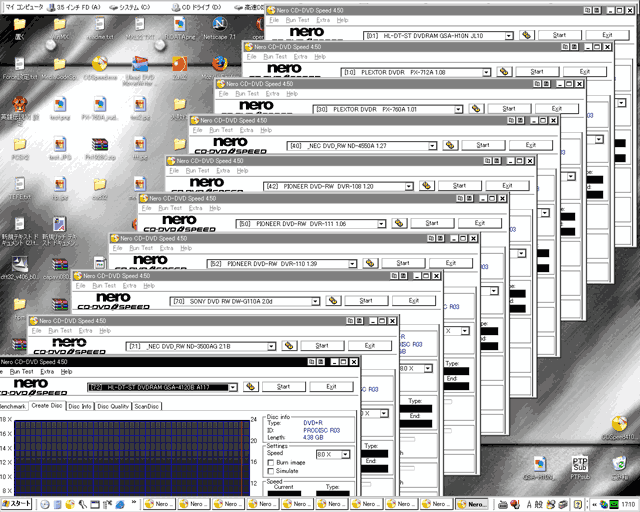Select readme.txt file icon on desktop

[x=100, y=28]
